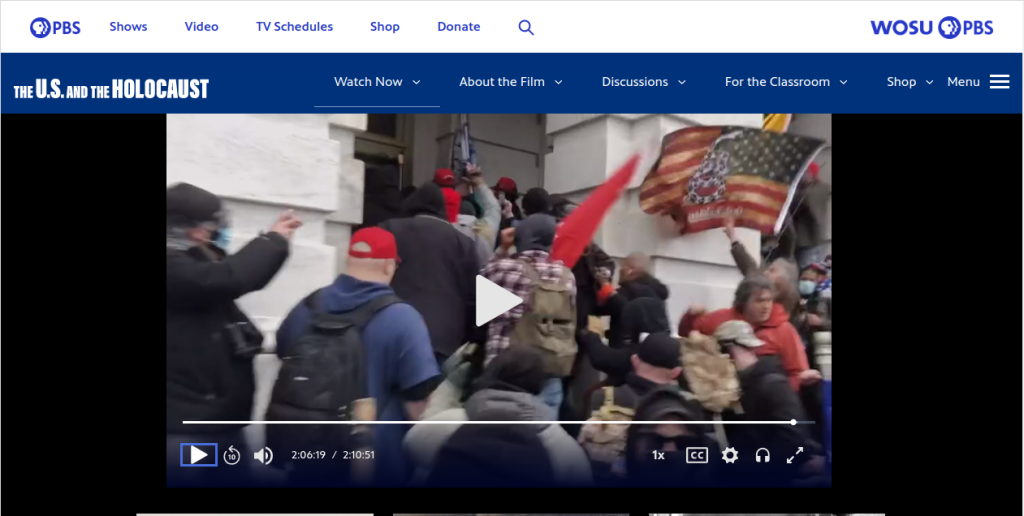Mute the video volume speaker
The image size is (1024, 516).
pyautogui.click(x=263, y=455)
